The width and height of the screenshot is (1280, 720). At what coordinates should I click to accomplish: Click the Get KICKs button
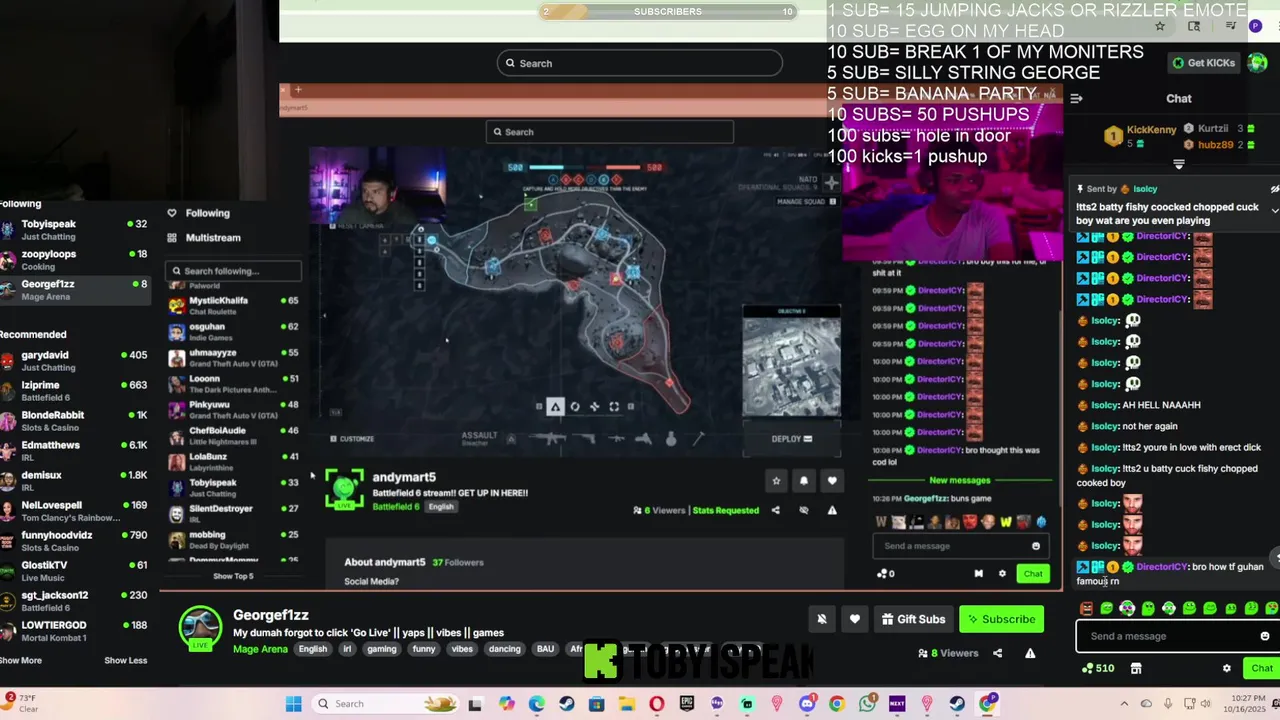click(1204, 63)
